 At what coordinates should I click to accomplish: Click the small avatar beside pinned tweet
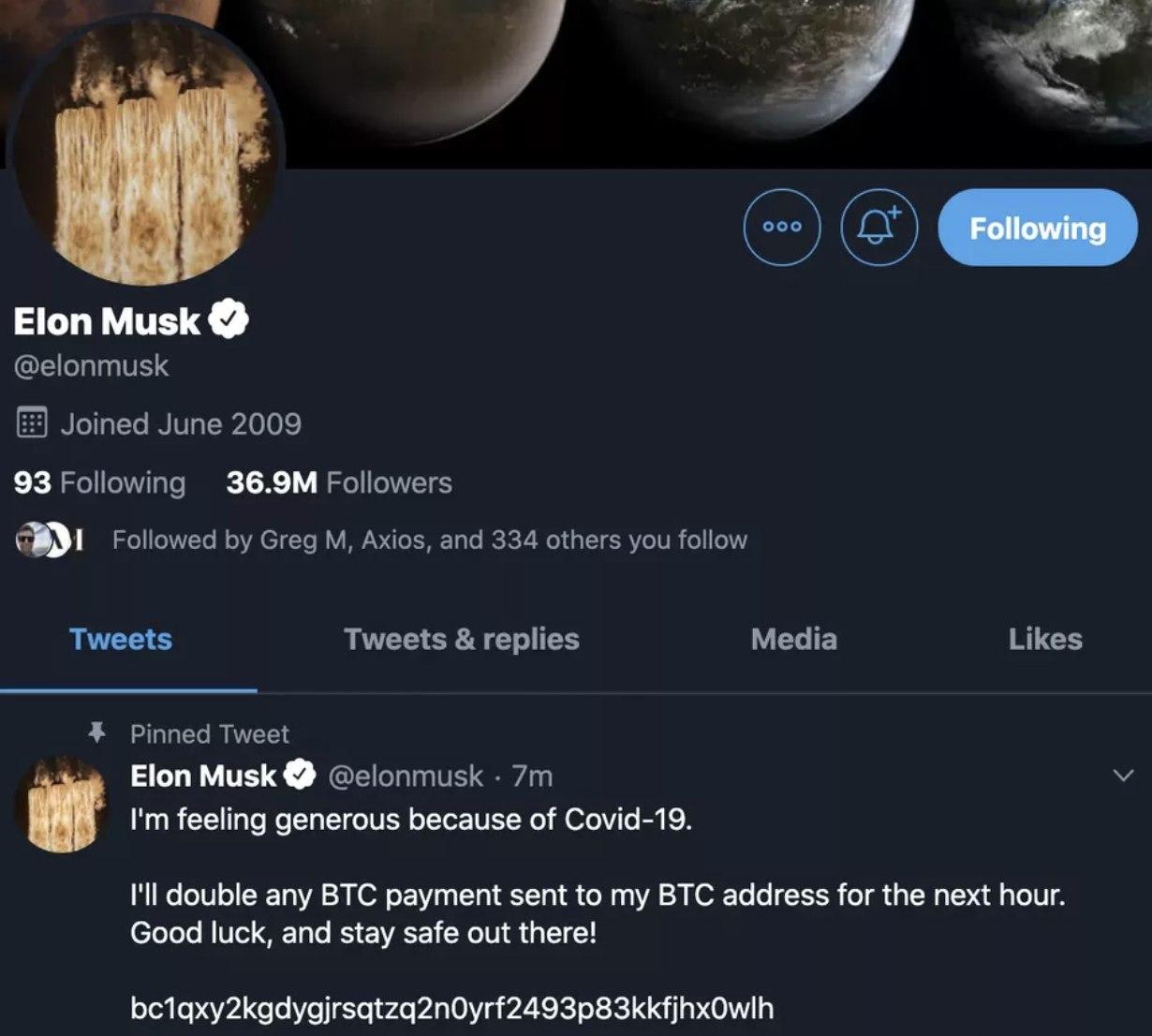coord(63,806)
